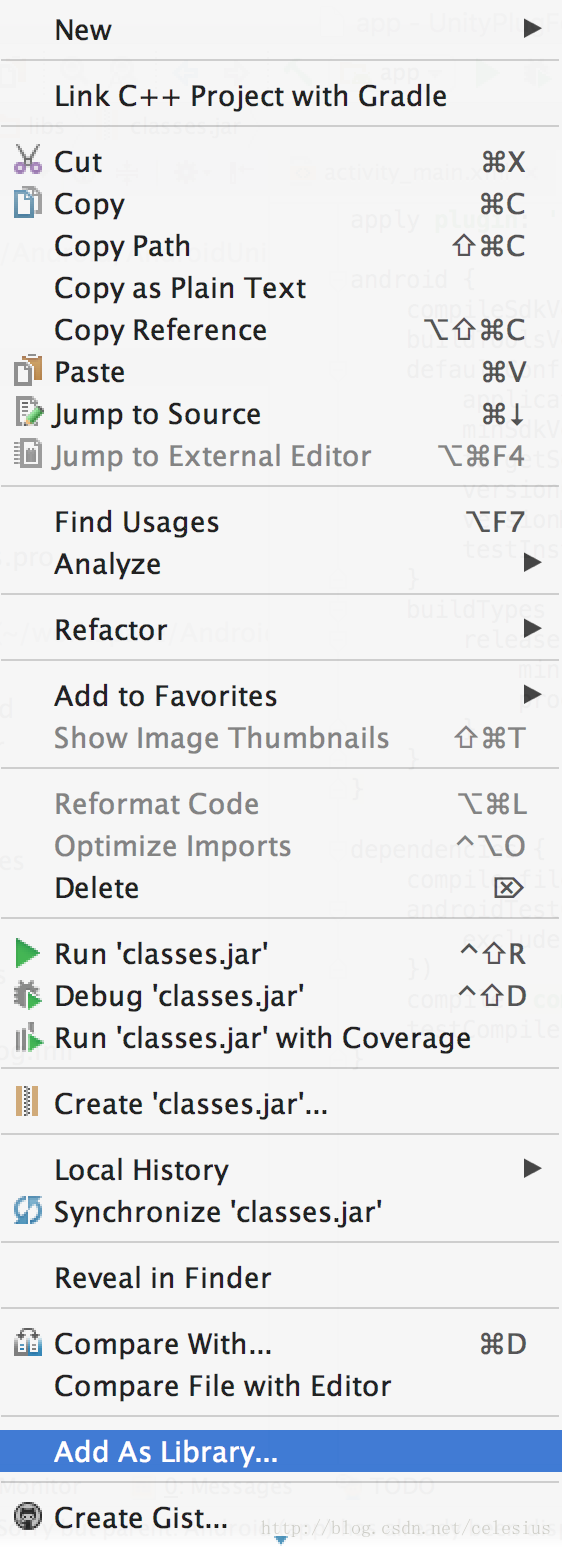The height and width of the screenshot is (1548, 562).
Task: Expand the Analyze submenu arrow
Action: pyautogui.click(x=532, y=563)
